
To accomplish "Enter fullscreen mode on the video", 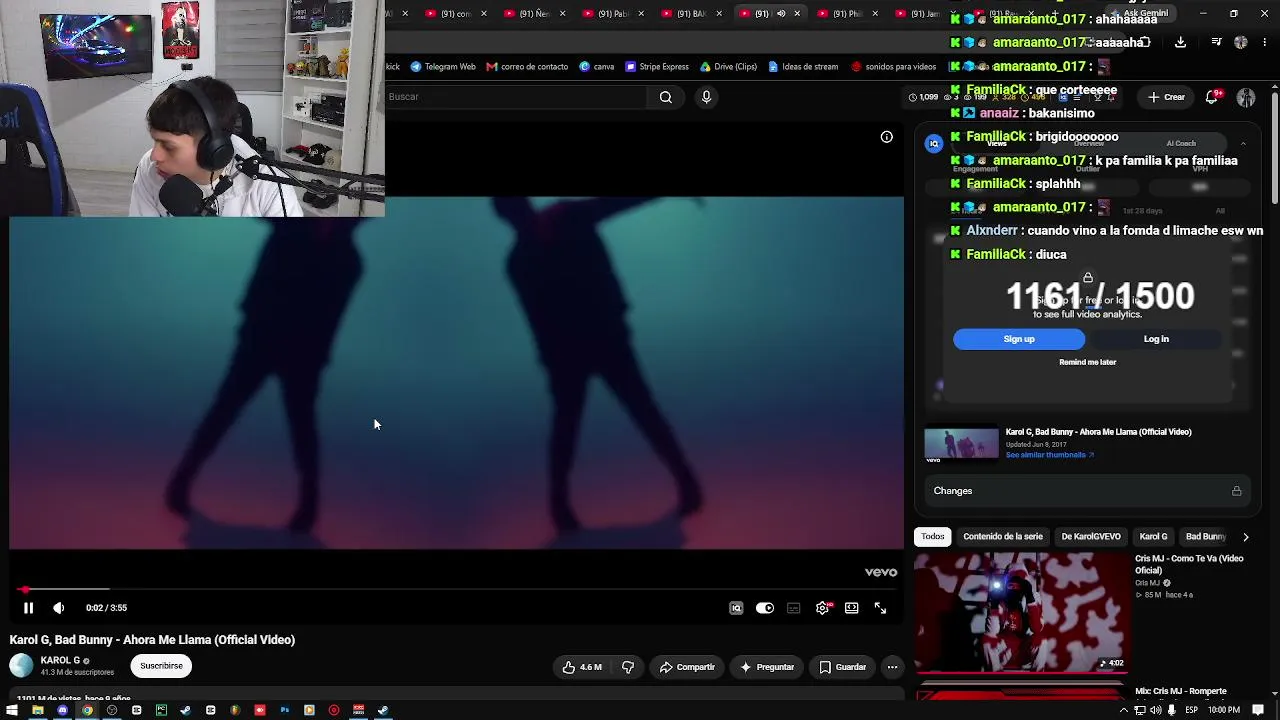I will coord(880,608).
